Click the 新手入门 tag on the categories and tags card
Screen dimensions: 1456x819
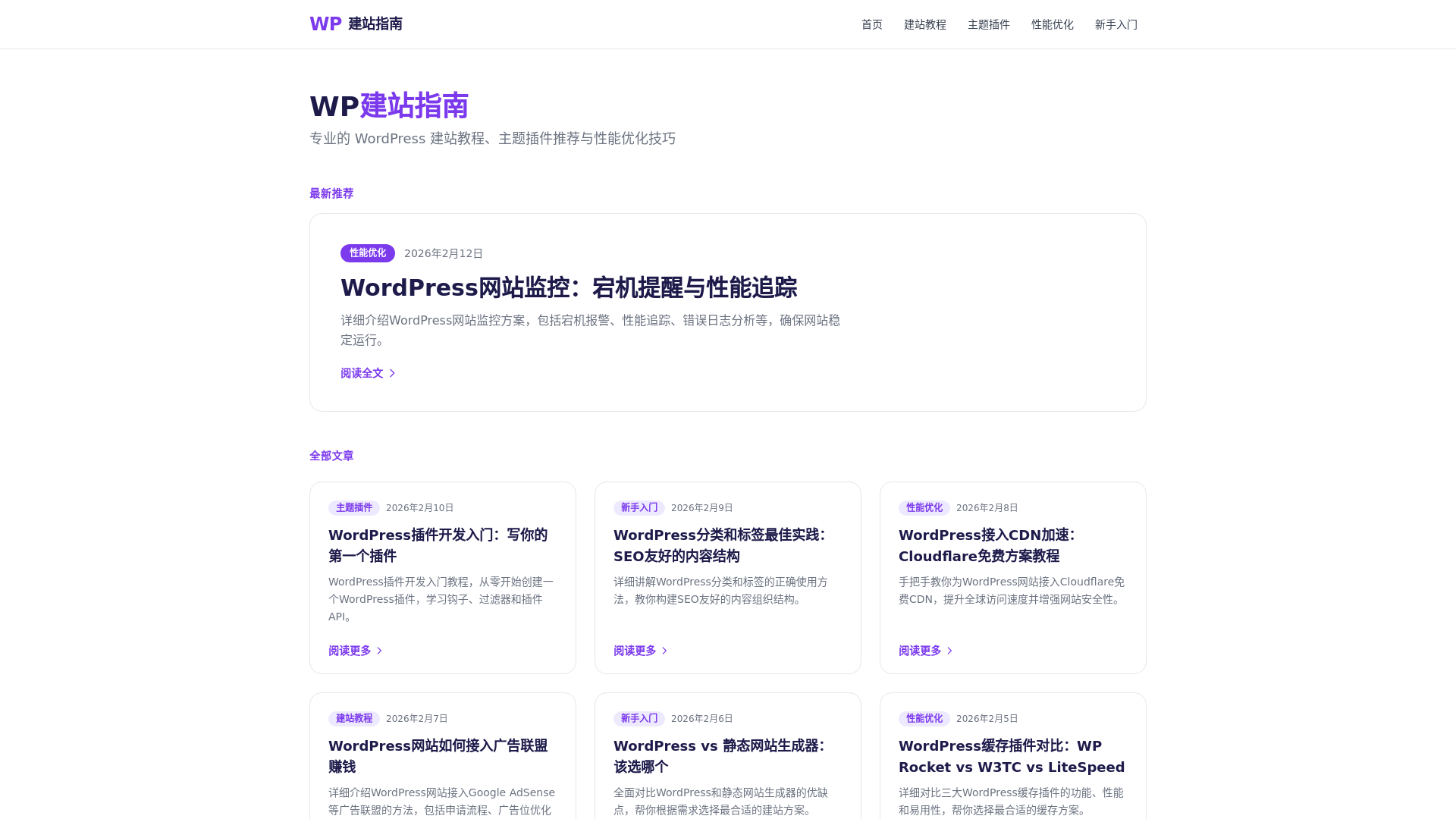coord(639,507)
